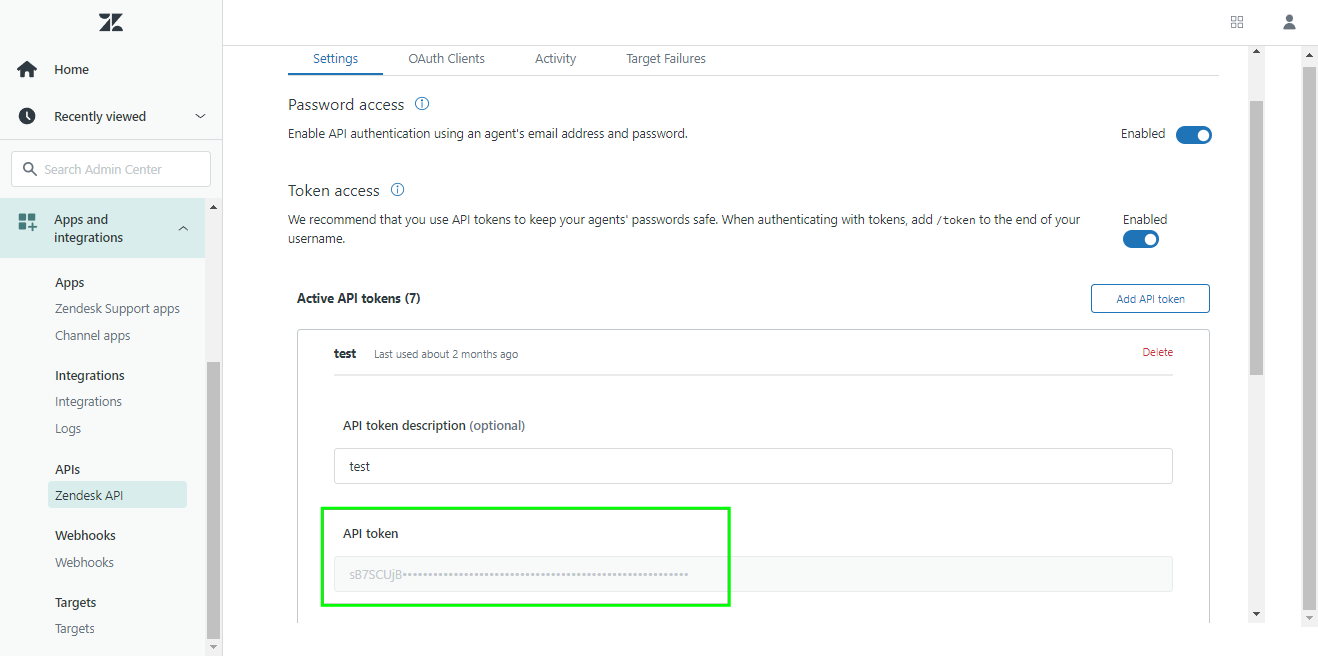Open the user profile icon
The width and height of the screenshot is (1318, 656).
pyautogui.click(x=1289, y=22)
